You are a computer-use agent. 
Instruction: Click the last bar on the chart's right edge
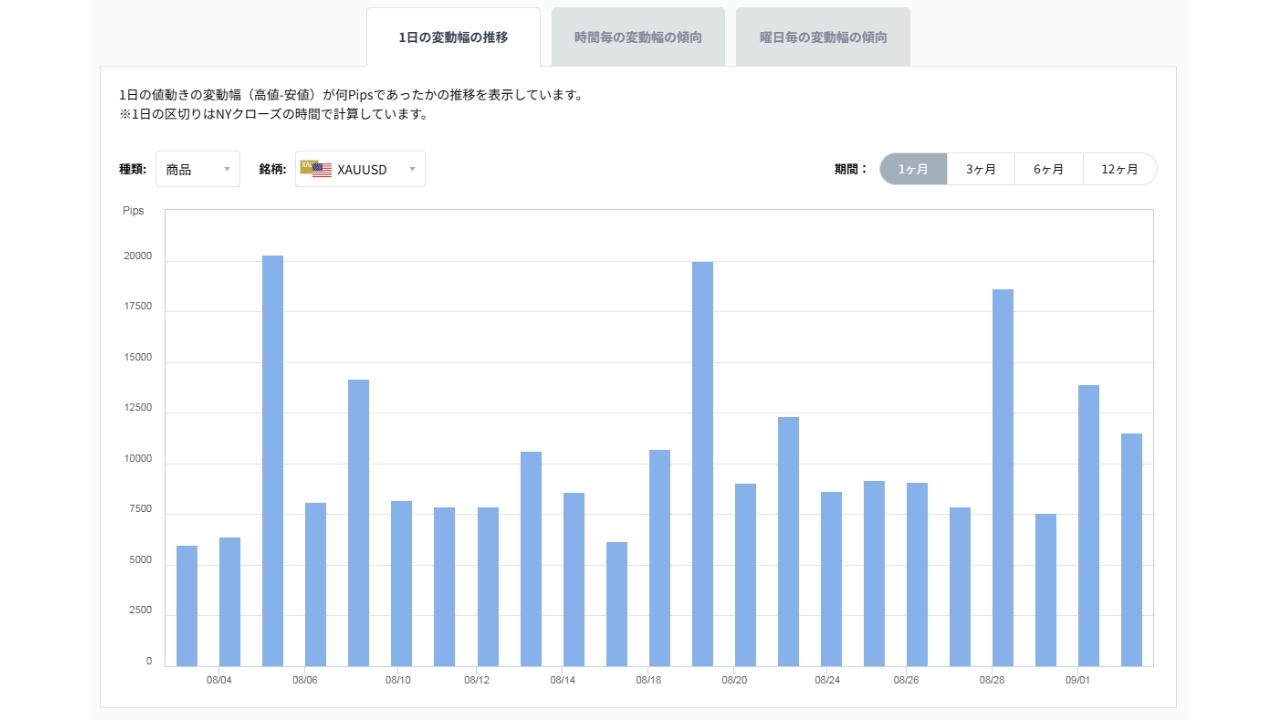coord(1132,550)
